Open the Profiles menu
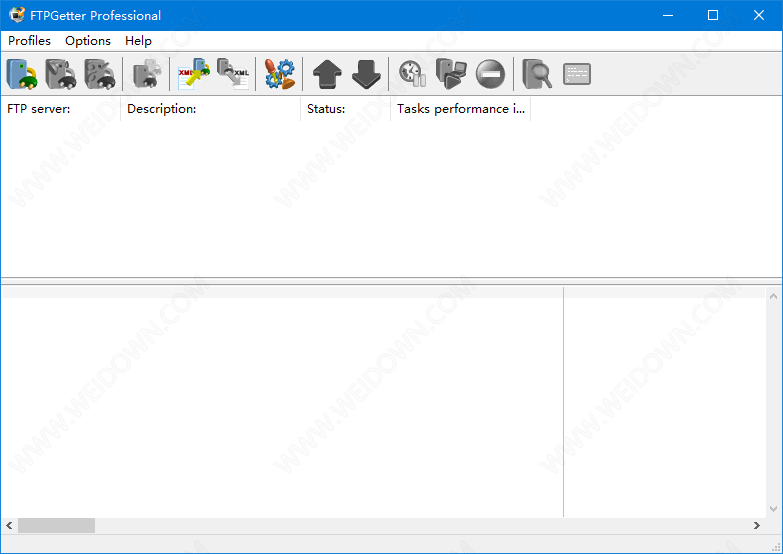The width and height of the screenshot is (783, 554). 29,41
